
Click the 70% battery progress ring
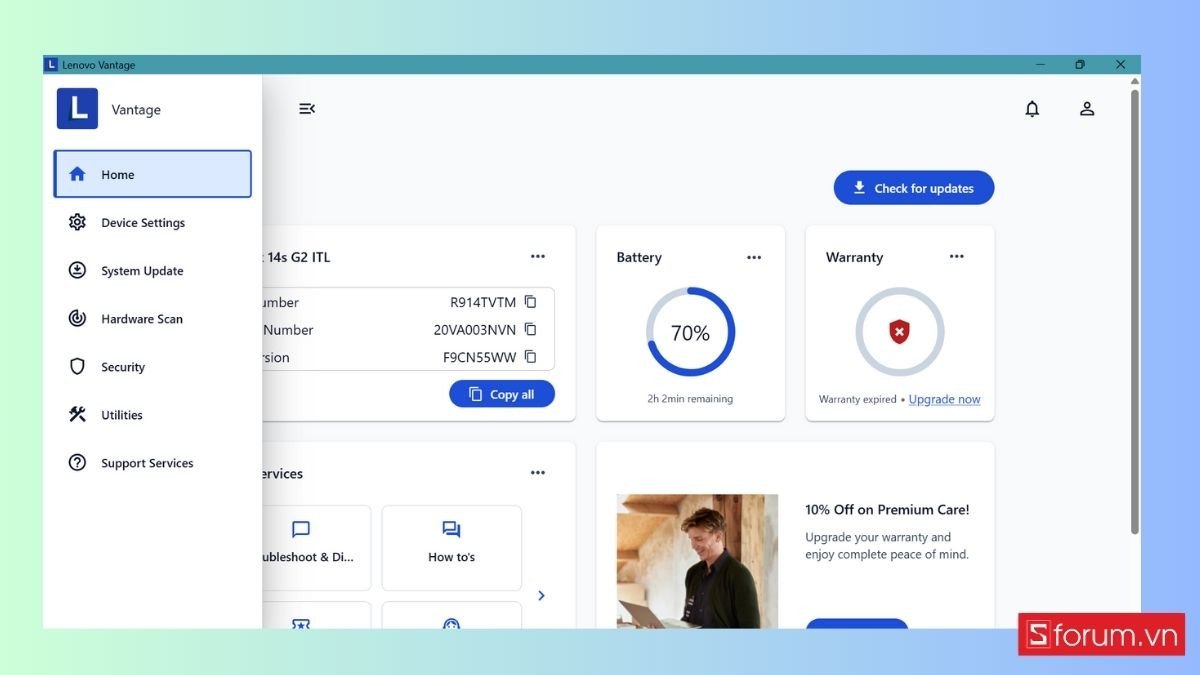[x=690, y=332]
